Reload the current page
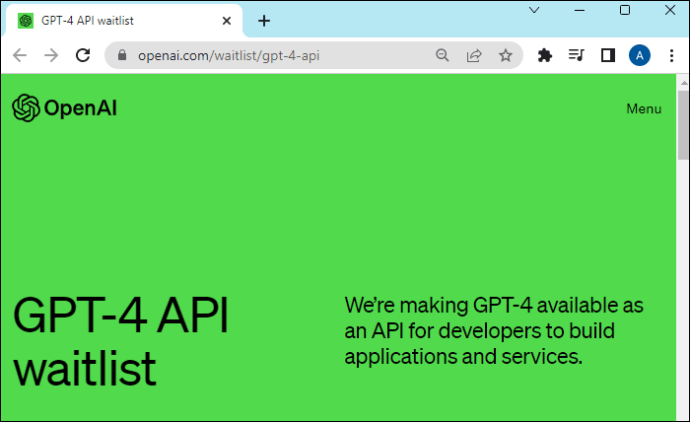 83,55
